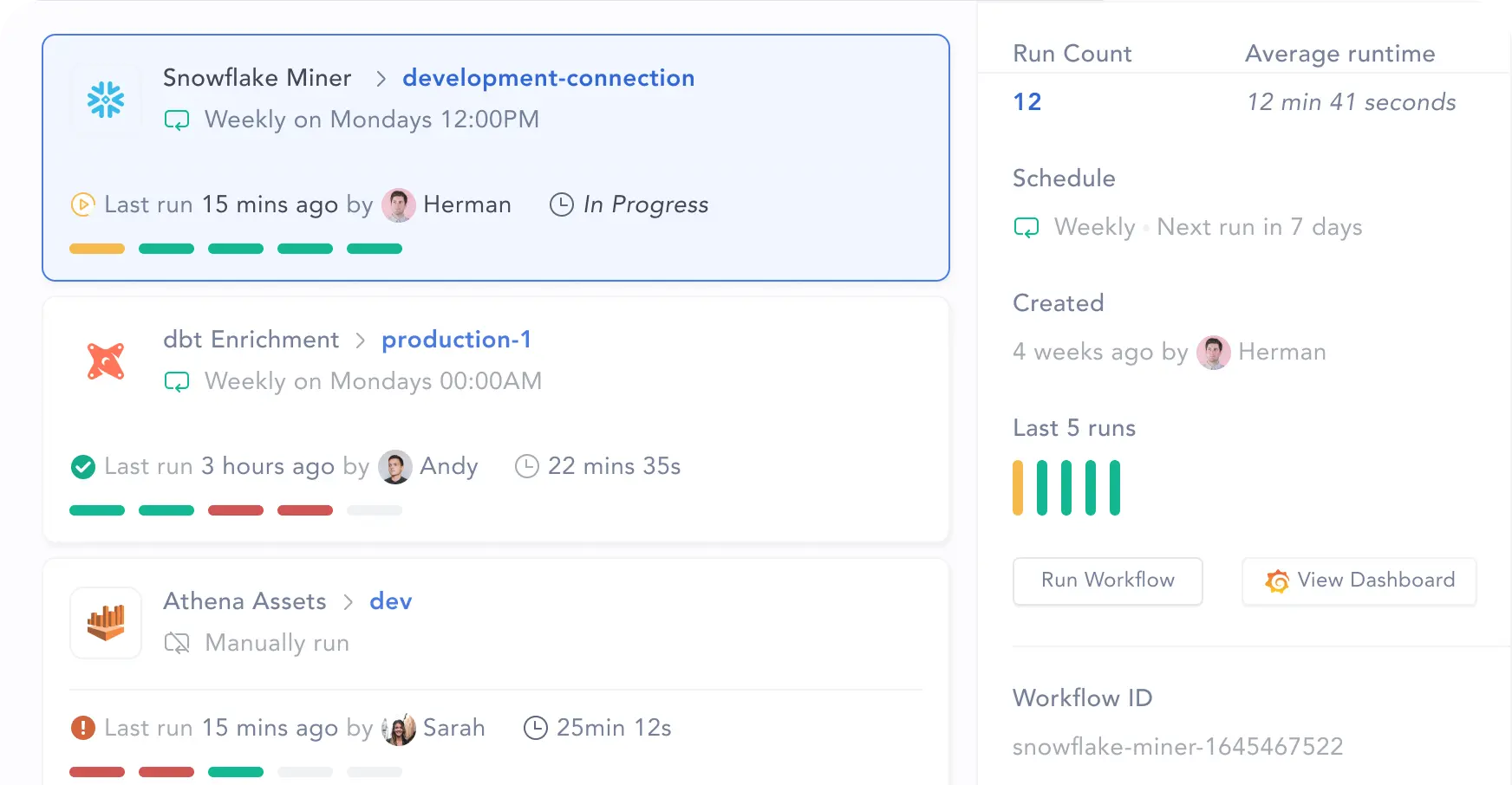Click the green run bar in Athena Assets card
1512x785 pixels.
click(236, 772)
